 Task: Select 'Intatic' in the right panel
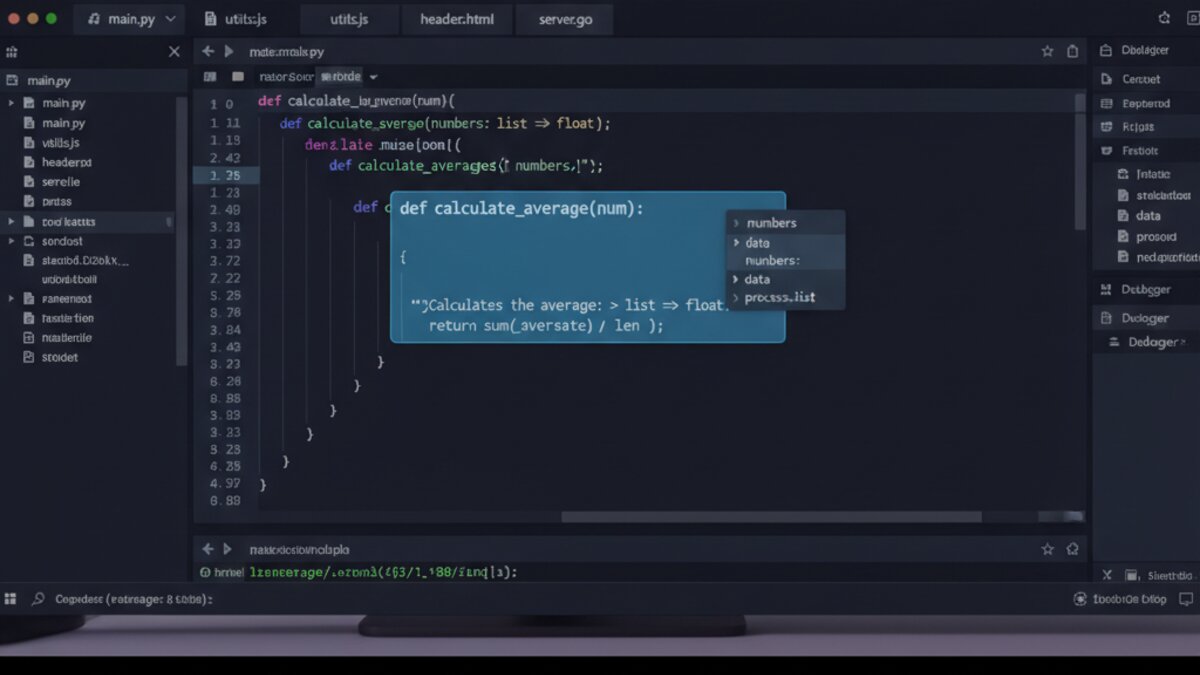click(1153, 174)
